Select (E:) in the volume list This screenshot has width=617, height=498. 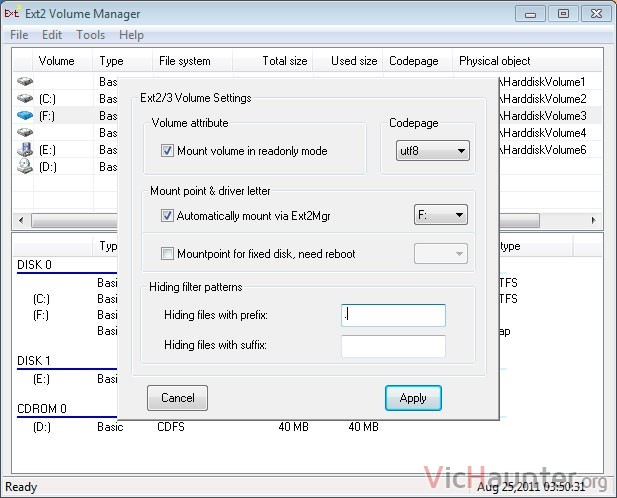point(47,150)
